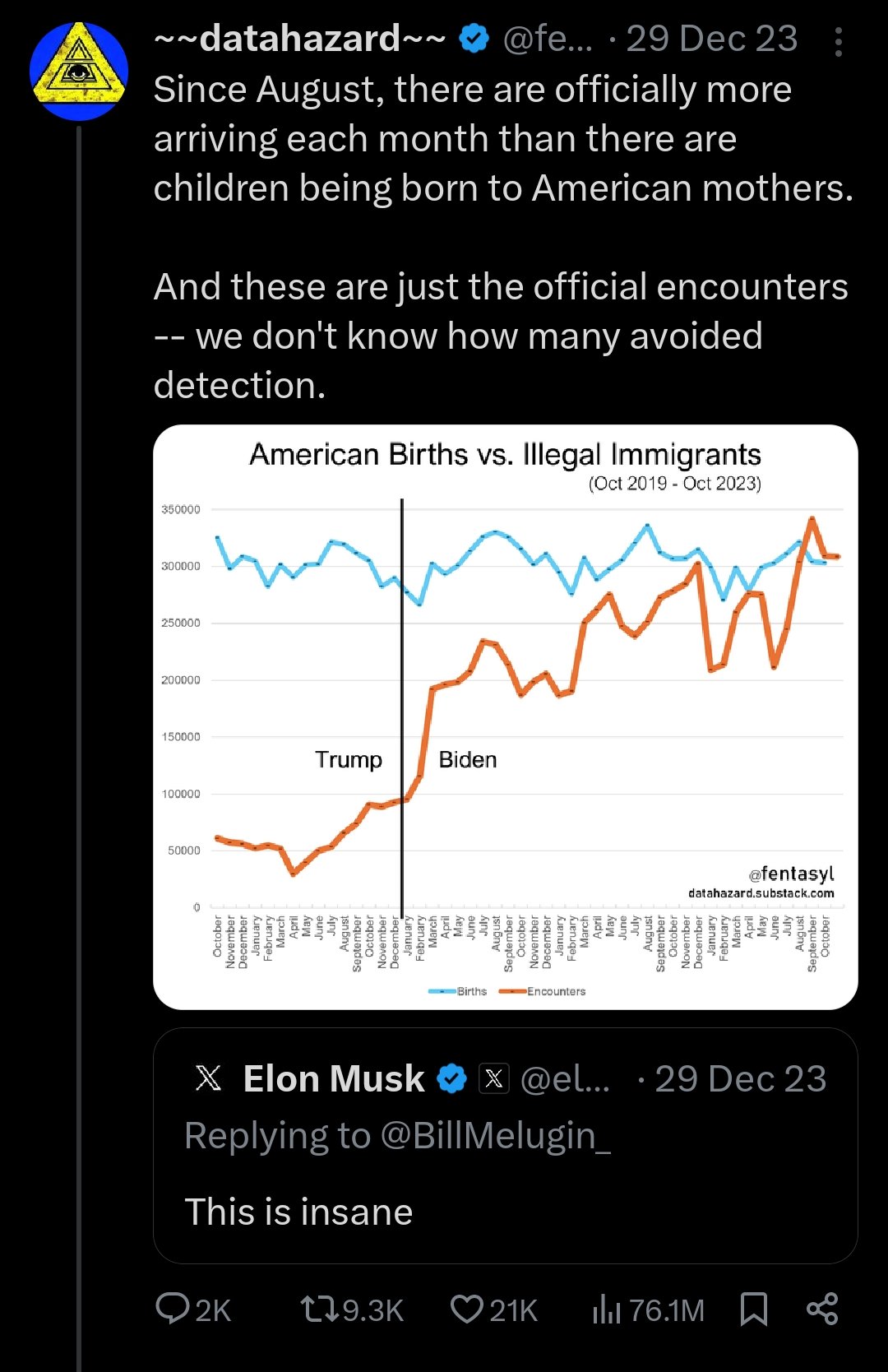The width and height of the screenshot is (888, 1372).
Task: Click the X affiliation badge beside Elon Musk
Action: pyautogui.click(x=494, y=1078)
